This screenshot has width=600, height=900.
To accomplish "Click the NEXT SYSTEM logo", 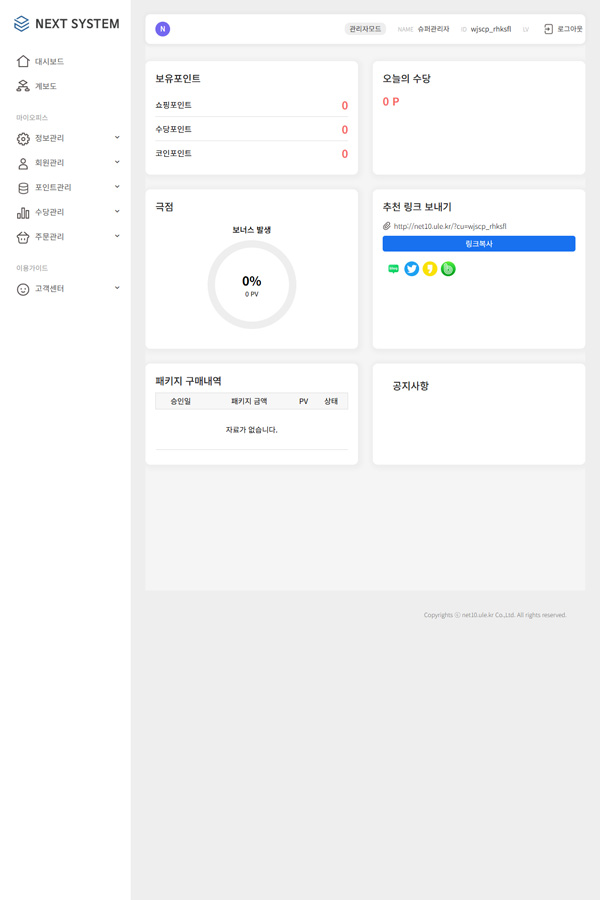I will tap(66, 24).
